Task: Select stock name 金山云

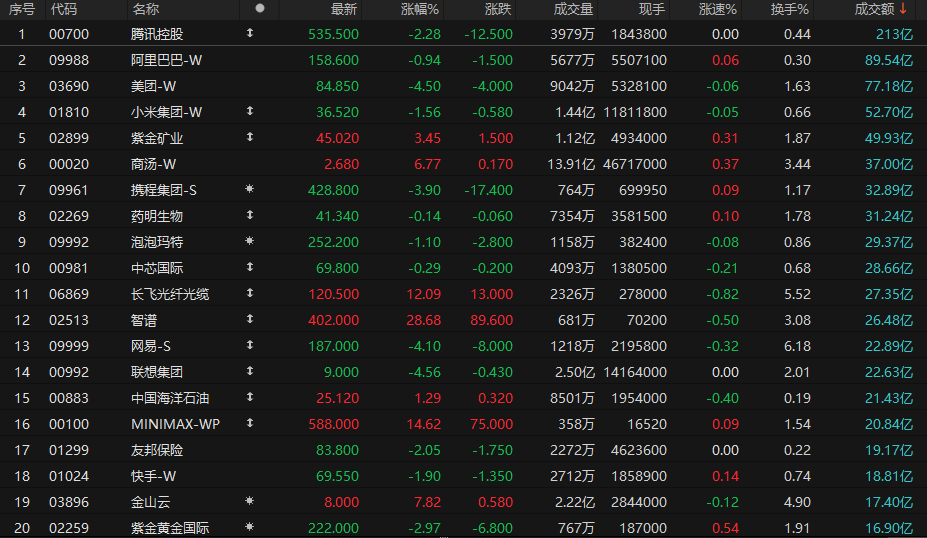Action: 150,503
